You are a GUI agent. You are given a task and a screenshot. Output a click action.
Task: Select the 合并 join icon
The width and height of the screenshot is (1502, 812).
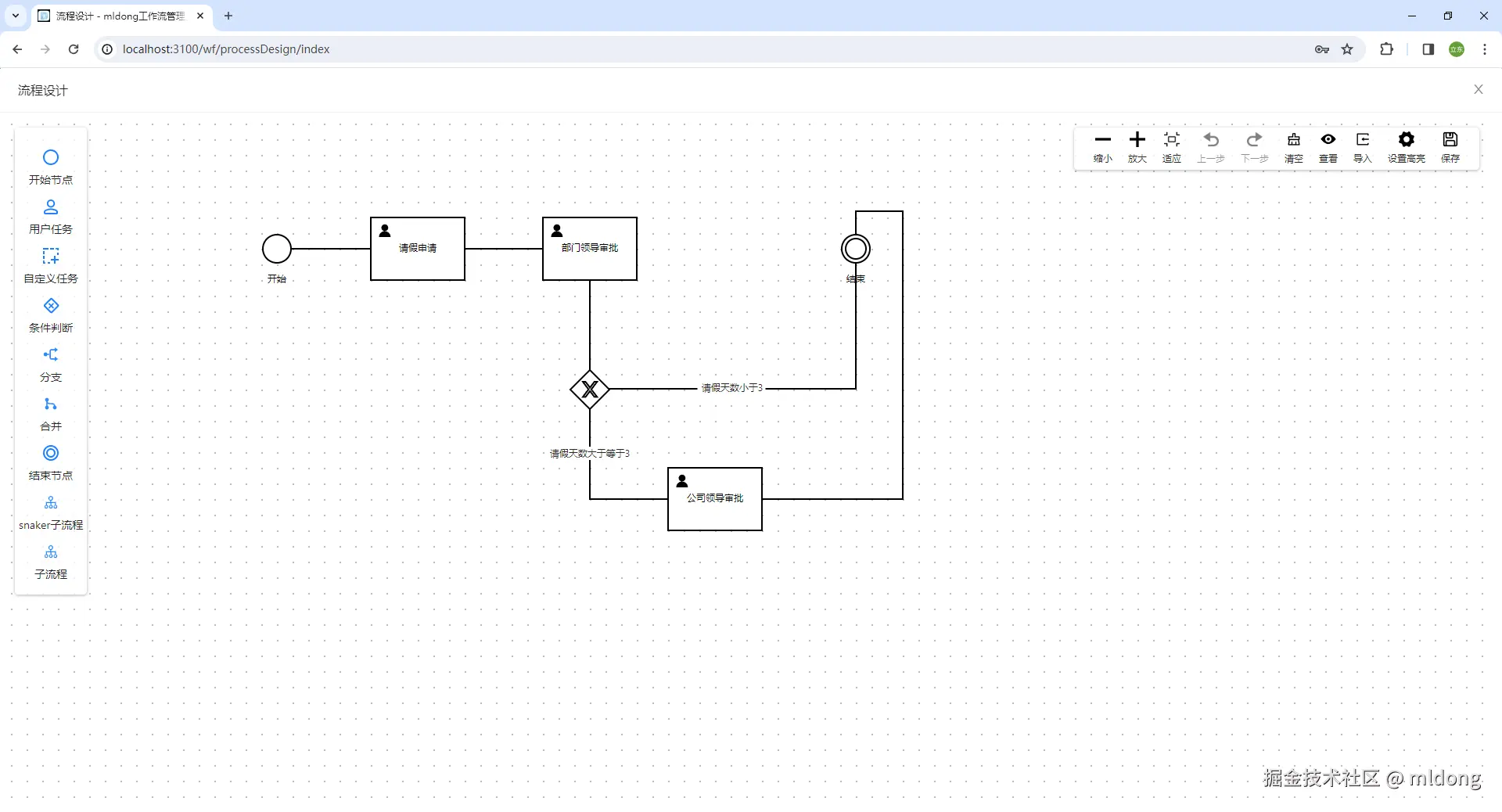[x=51, y=404]
